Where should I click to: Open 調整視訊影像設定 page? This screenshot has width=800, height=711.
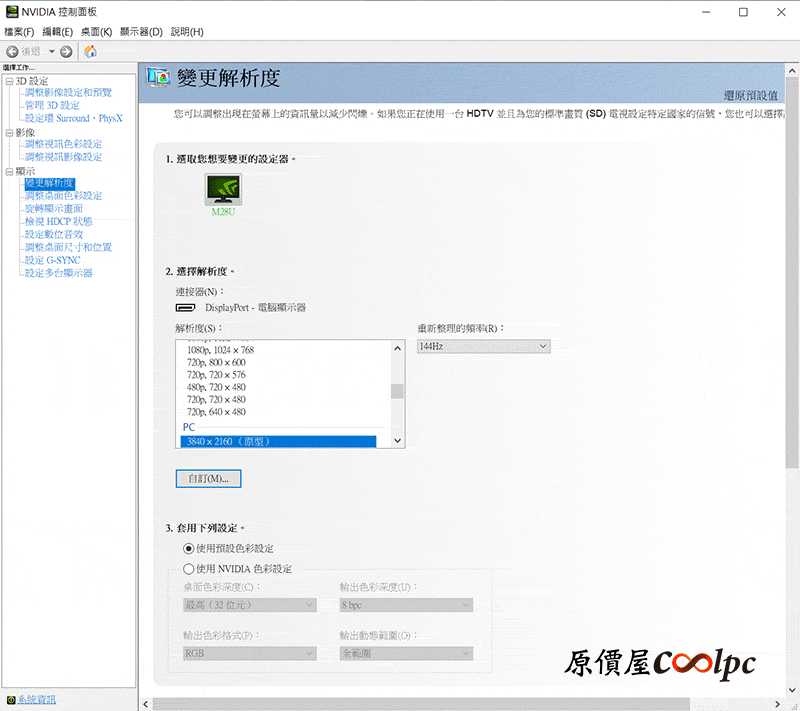(x=64, y=157)
